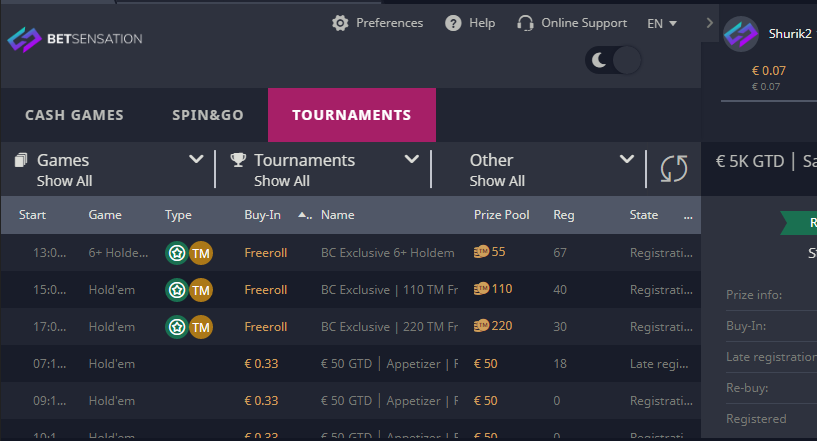Screen dimensions: 817x441
Task: Expand the Tournaments filter dropdown
Action: click(411, 160)
